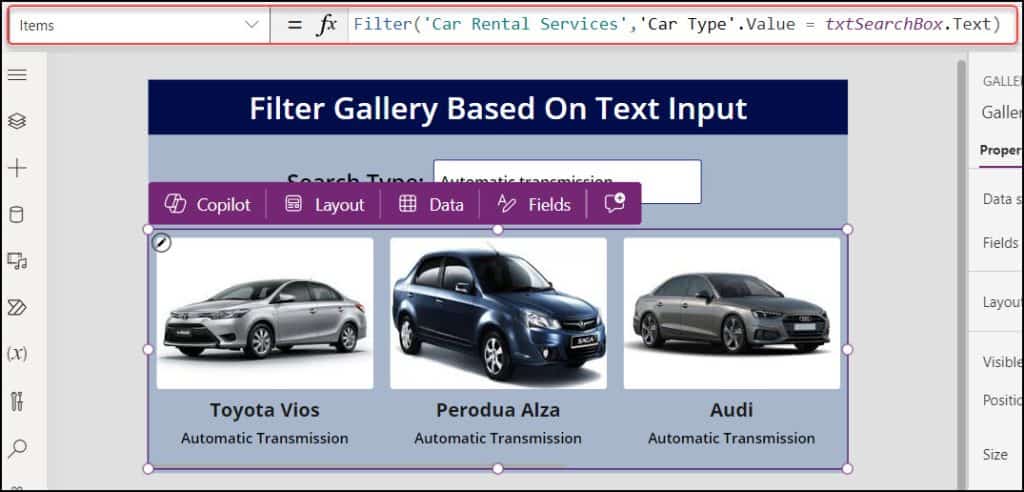Click the Search magnifier icon in sidebar
The image size is (1024, 492).
[x=17, y=448]
